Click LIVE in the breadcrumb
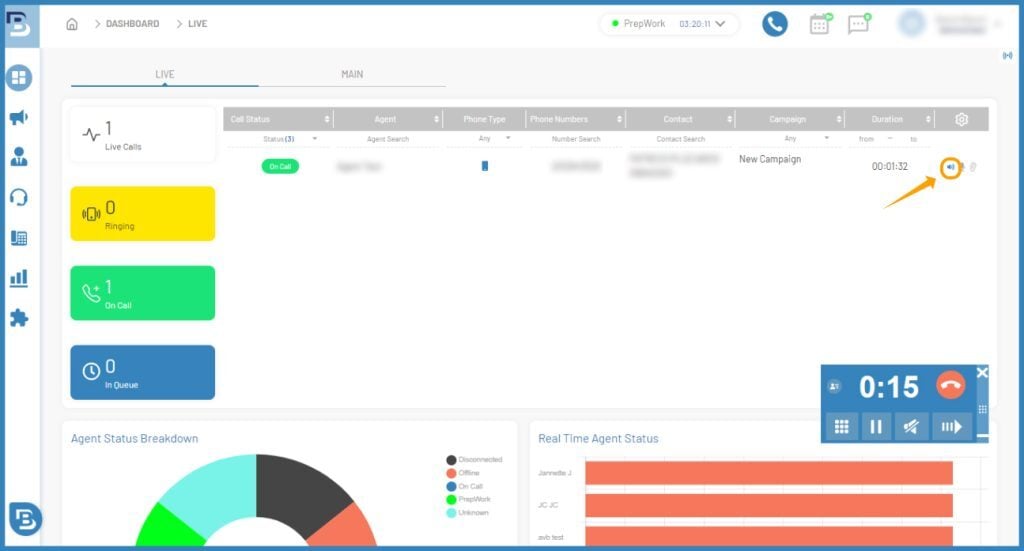1024x551 pixels. tap(197, 24)
